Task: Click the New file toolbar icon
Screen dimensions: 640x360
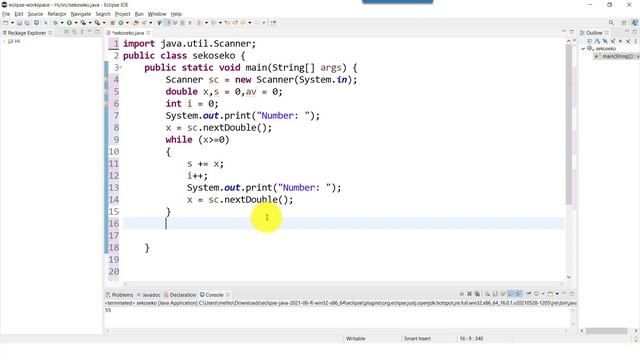Action: point(6,23)
